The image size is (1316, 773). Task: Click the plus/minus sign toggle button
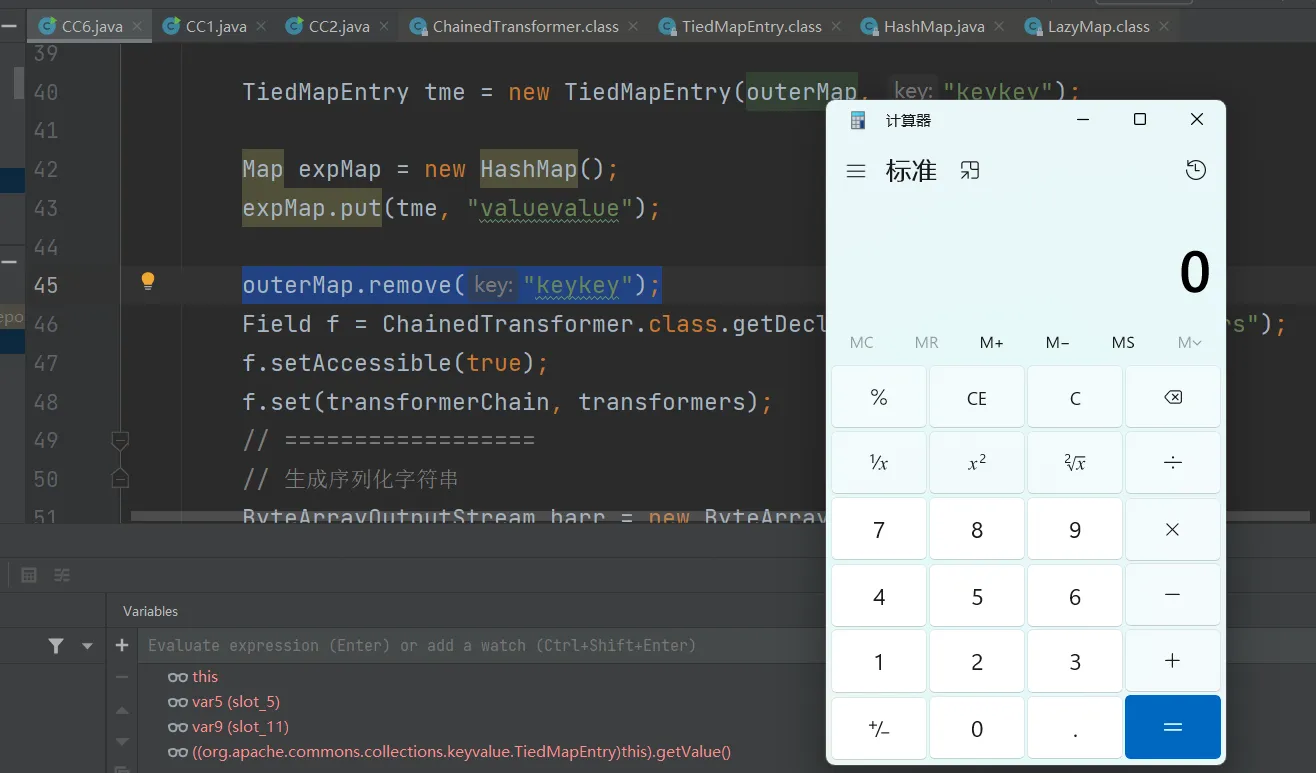pyautogui.click(x=879, y=727)
